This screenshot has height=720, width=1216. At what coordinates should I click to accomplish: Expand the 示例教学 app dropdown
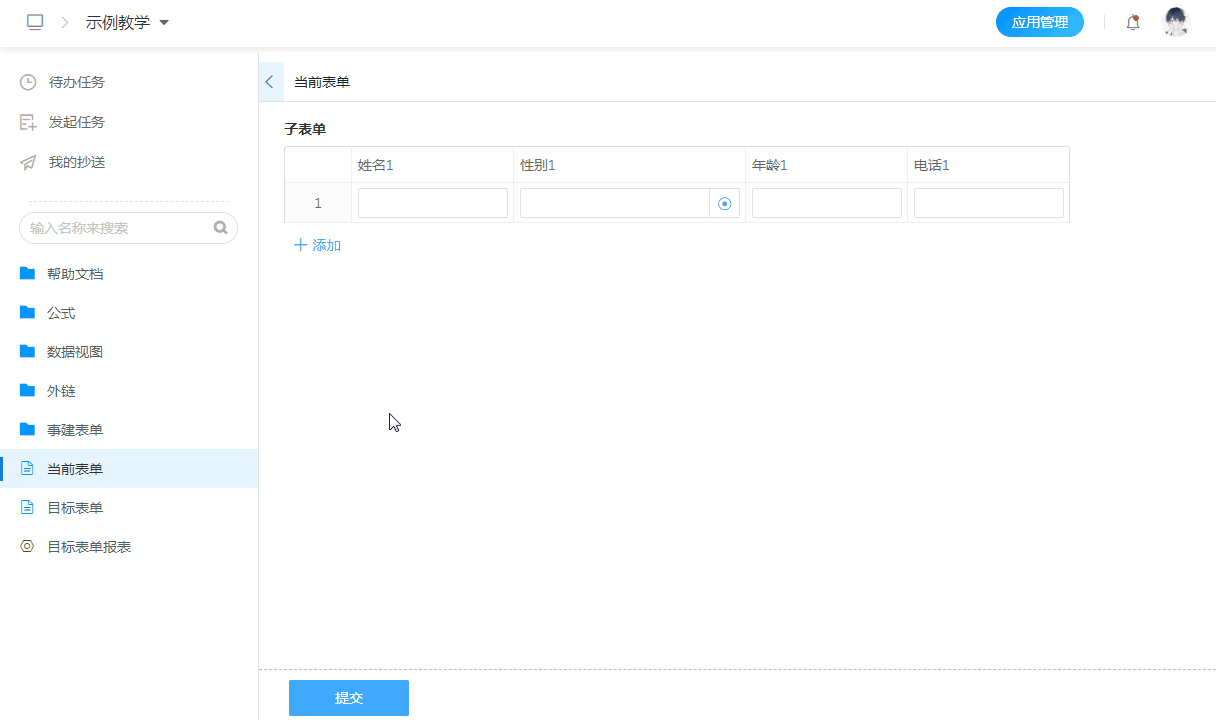click(164, 22)
